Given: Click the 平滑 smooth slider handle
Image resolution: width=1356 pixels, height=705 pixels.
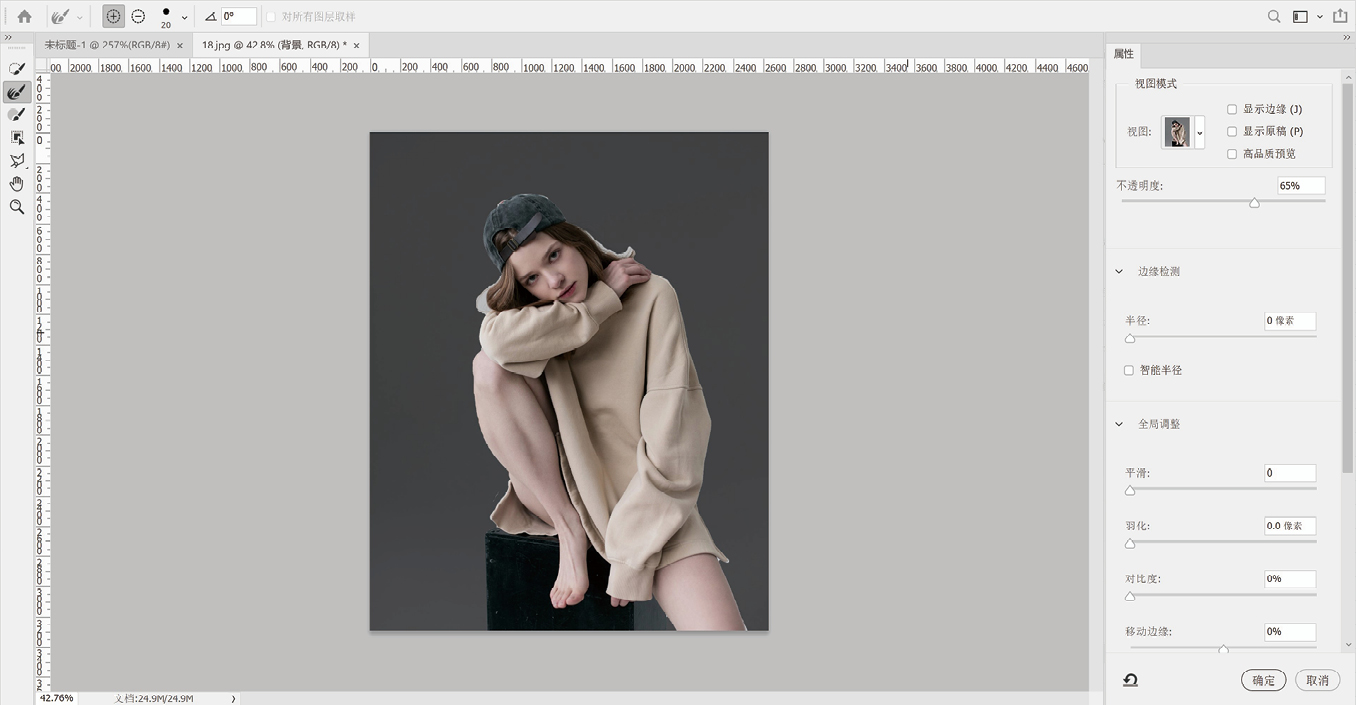Looking at the screenshot, I should tap(1130, 490).
